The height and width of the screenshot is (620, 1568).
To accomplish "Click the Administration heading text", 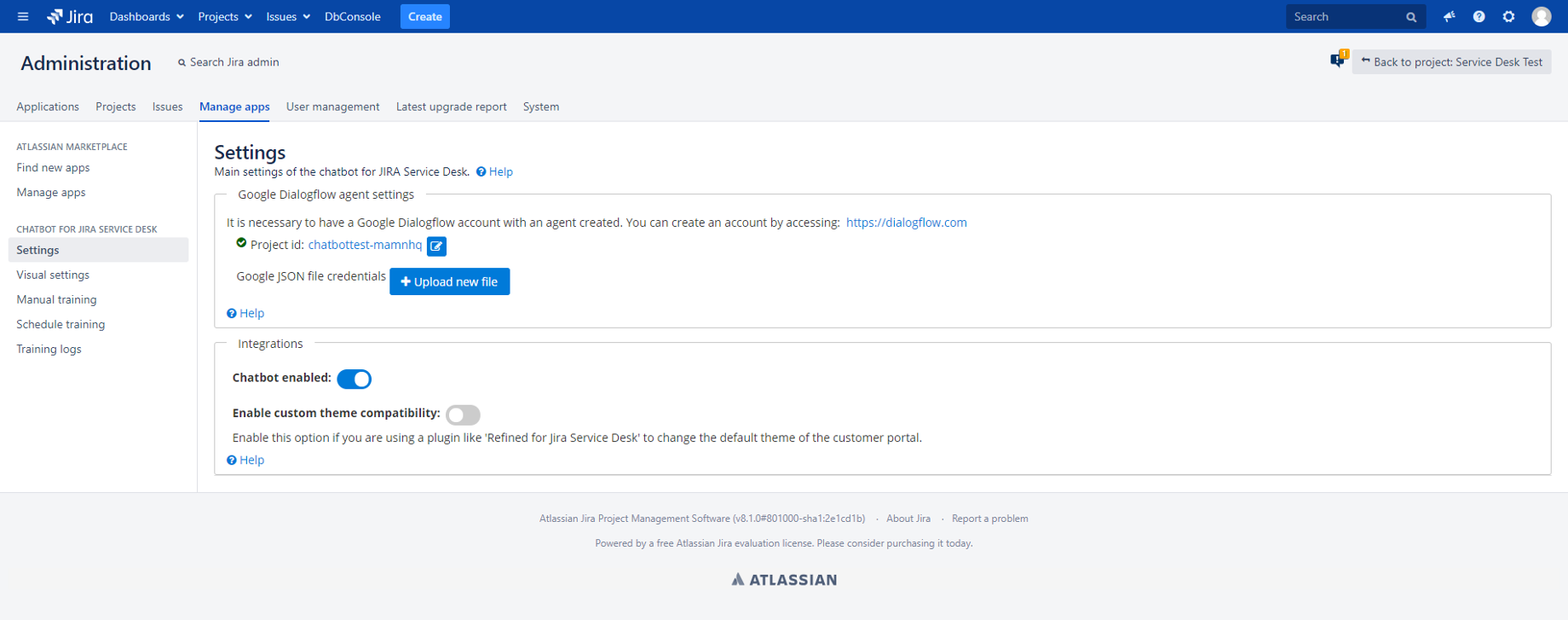I will 86,63.
